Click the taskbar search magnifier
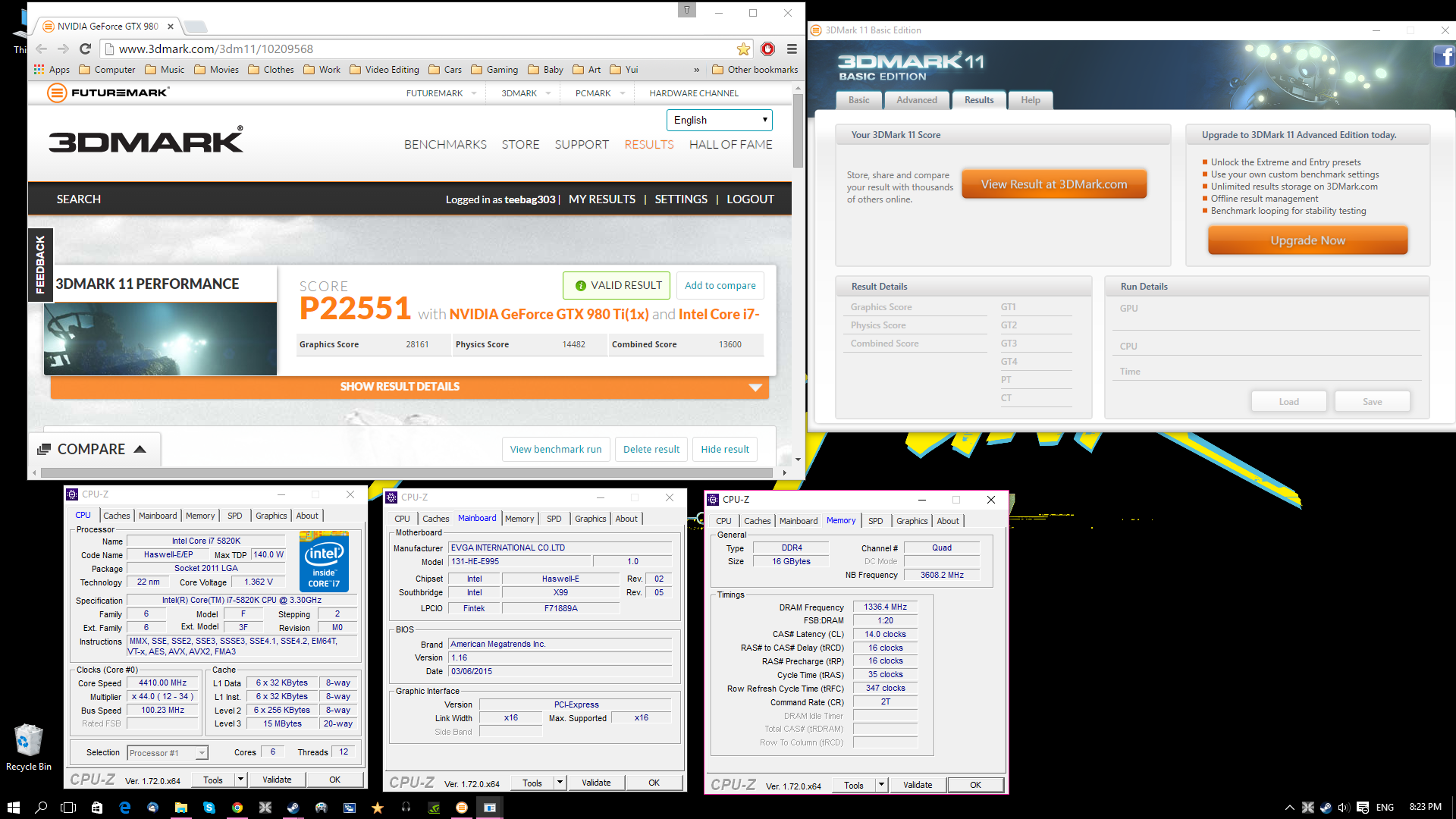Image resolution: width=1456 pixels, height=819 pixels. [x=41, y=808]
